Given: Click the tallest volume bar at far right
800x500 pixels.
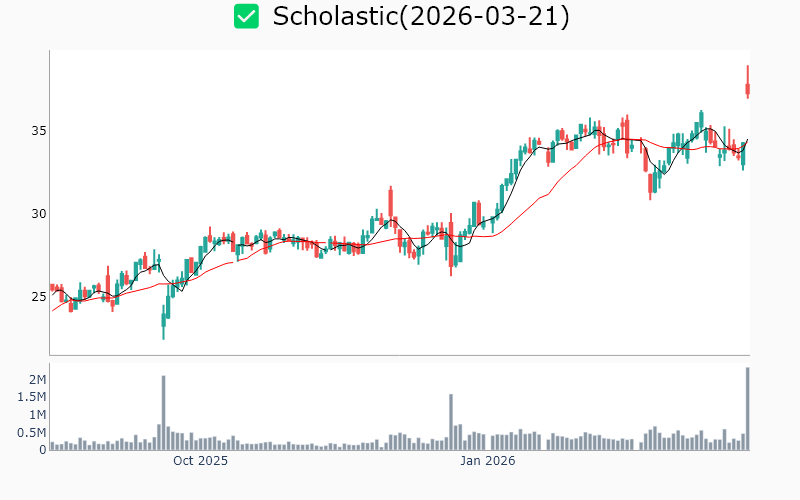Looking at the screenshot, I should (x=747, y=409).
